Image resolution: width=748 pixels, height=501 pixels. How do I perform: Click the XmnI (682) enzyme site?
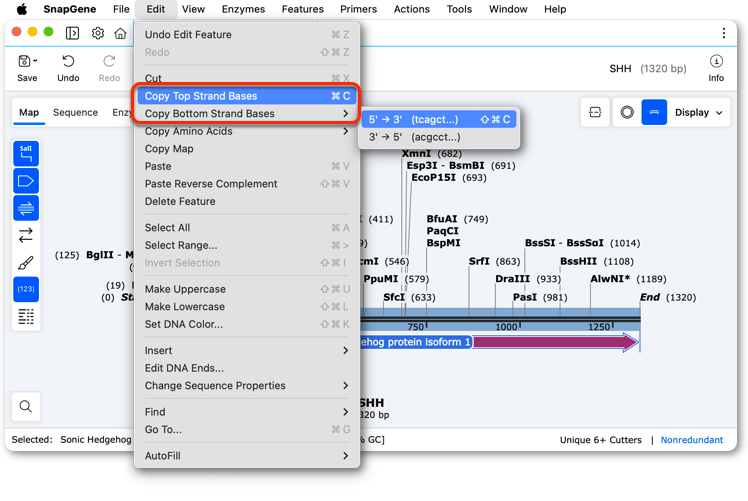(x=432, y=154)
